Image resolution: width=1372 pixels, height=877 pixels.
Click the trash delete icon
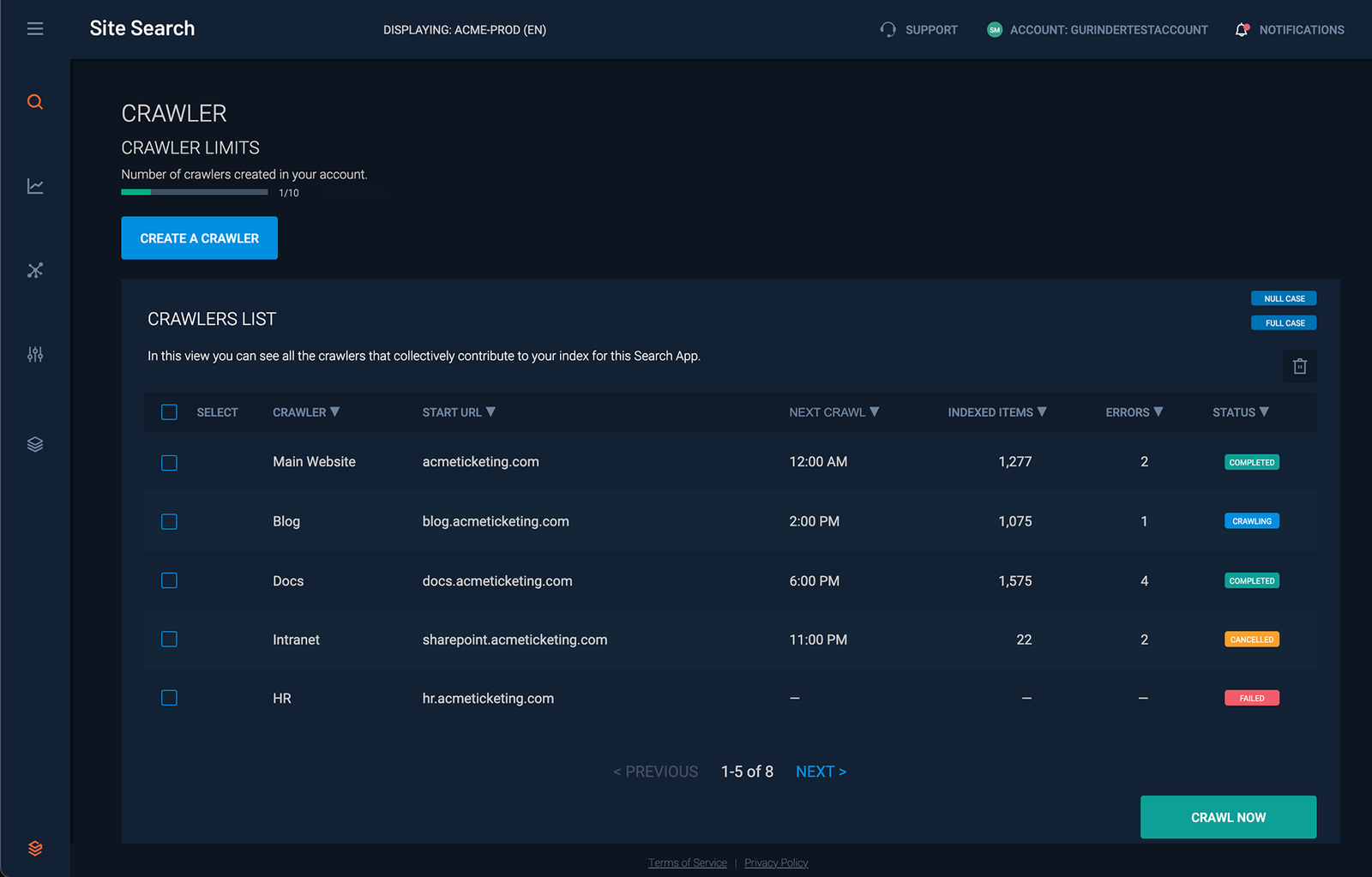point(1300,366)
